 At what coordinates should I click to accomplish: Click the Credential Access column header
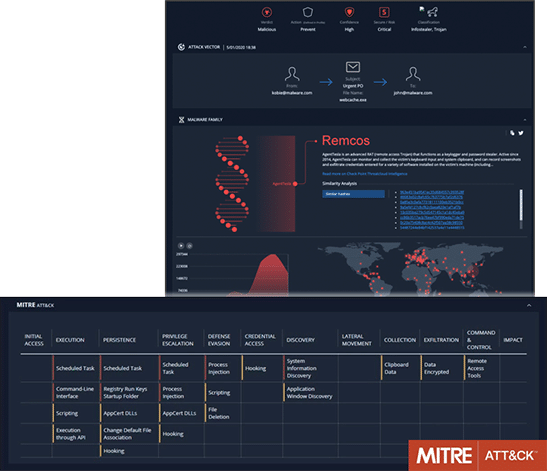[x=260, y=340]
